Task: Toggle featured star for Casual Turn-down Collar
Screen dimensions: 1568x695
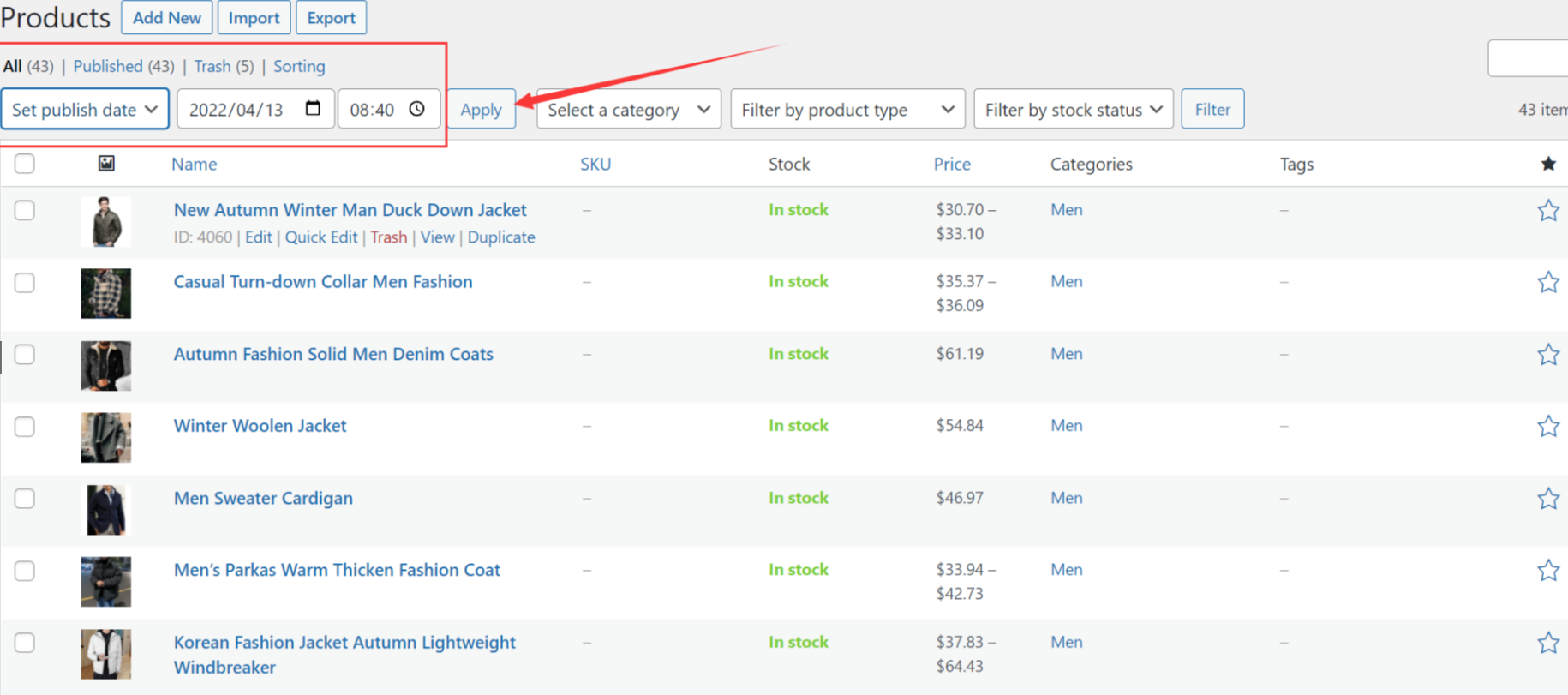Action: (1547, 283)
